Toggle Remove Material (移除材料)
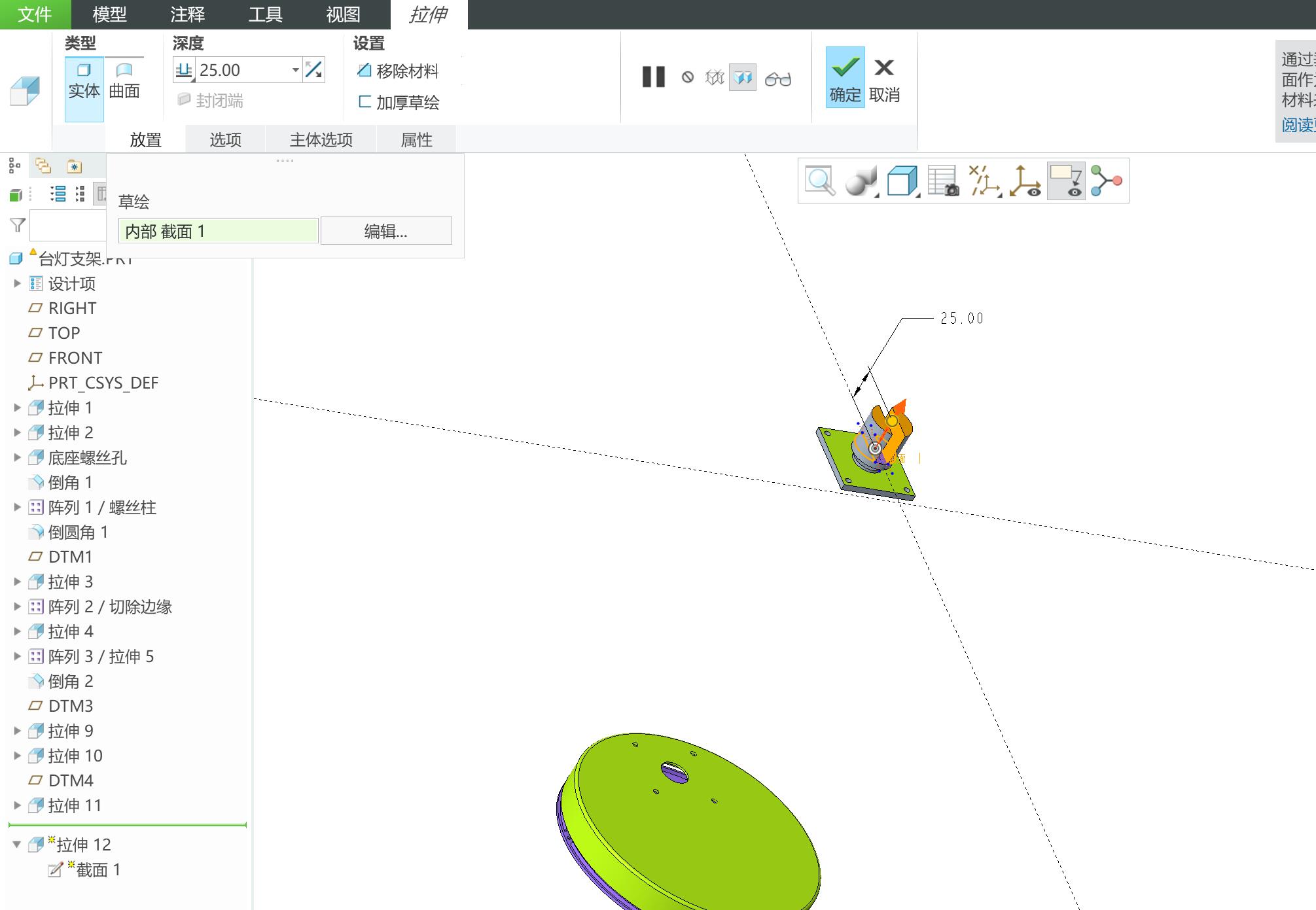This screenshot has height=910, width=1316. (x=398, y=71)
